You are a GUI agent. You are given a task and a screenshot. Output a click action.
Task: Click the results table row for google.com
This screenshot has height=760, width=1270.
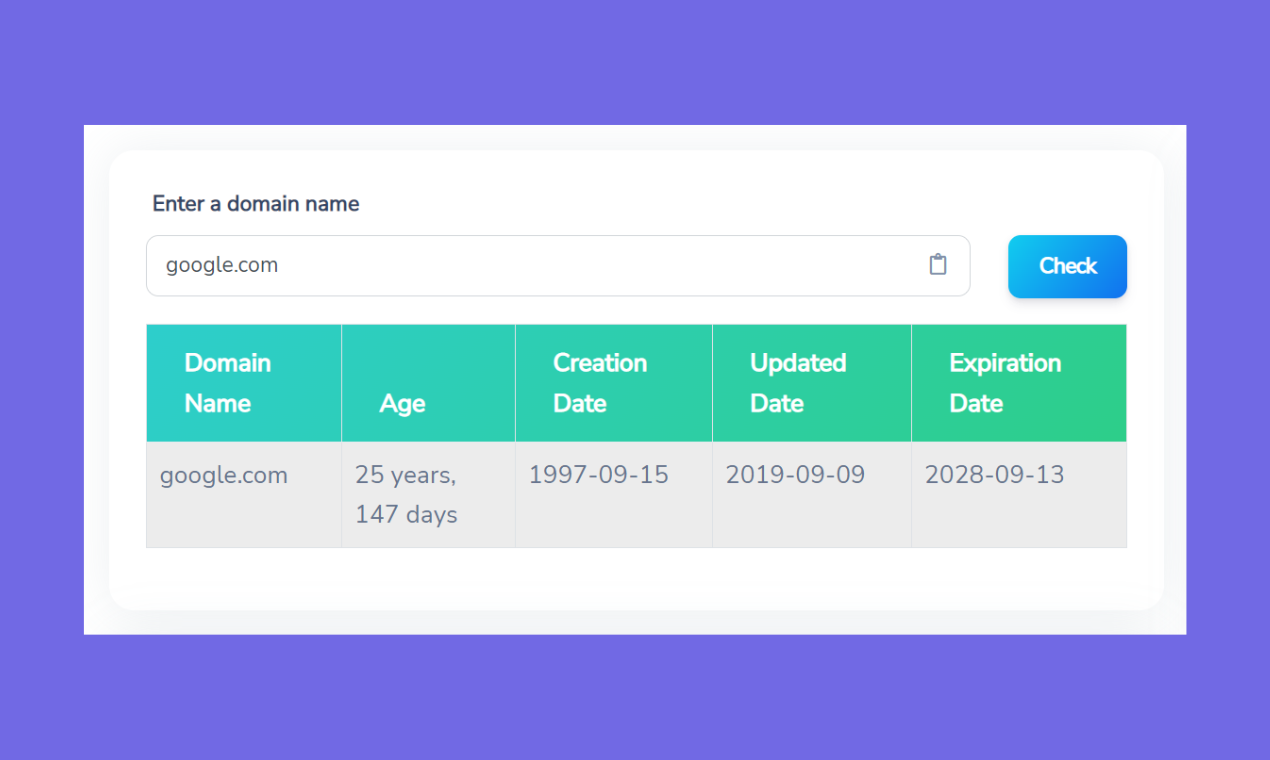coord(636,494)
